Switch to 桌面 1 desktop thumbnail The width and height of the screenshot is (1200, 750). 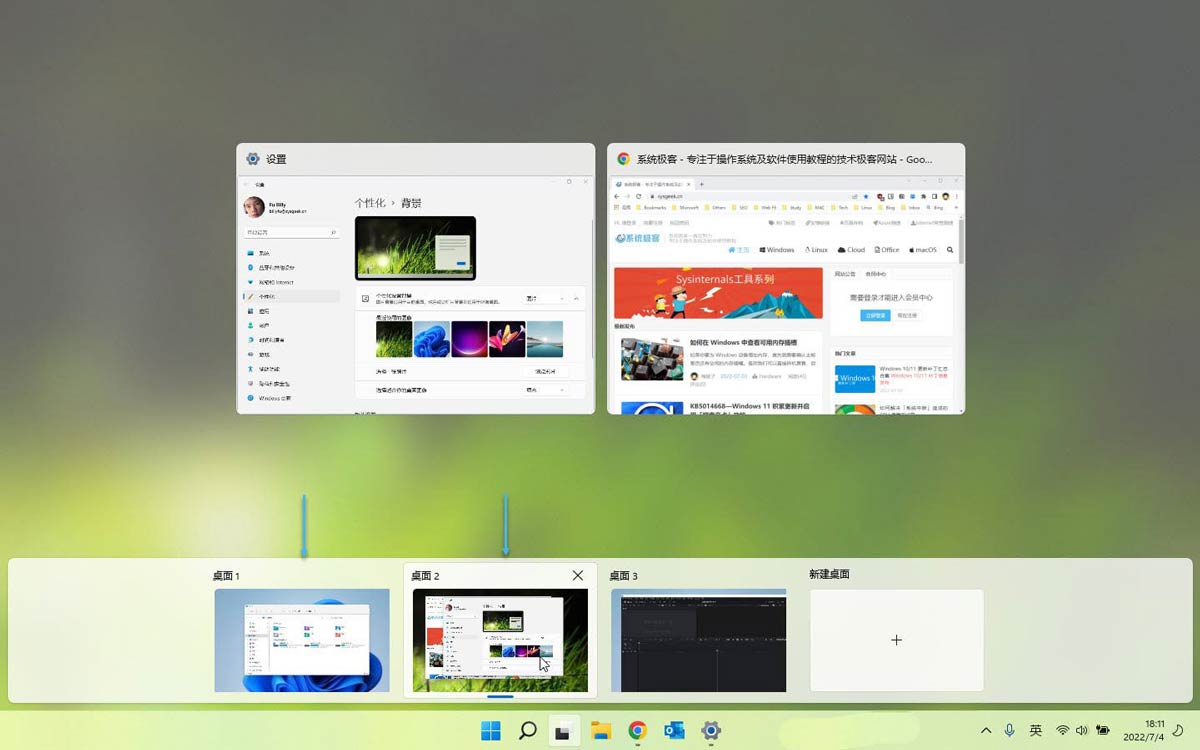point(301,640)
